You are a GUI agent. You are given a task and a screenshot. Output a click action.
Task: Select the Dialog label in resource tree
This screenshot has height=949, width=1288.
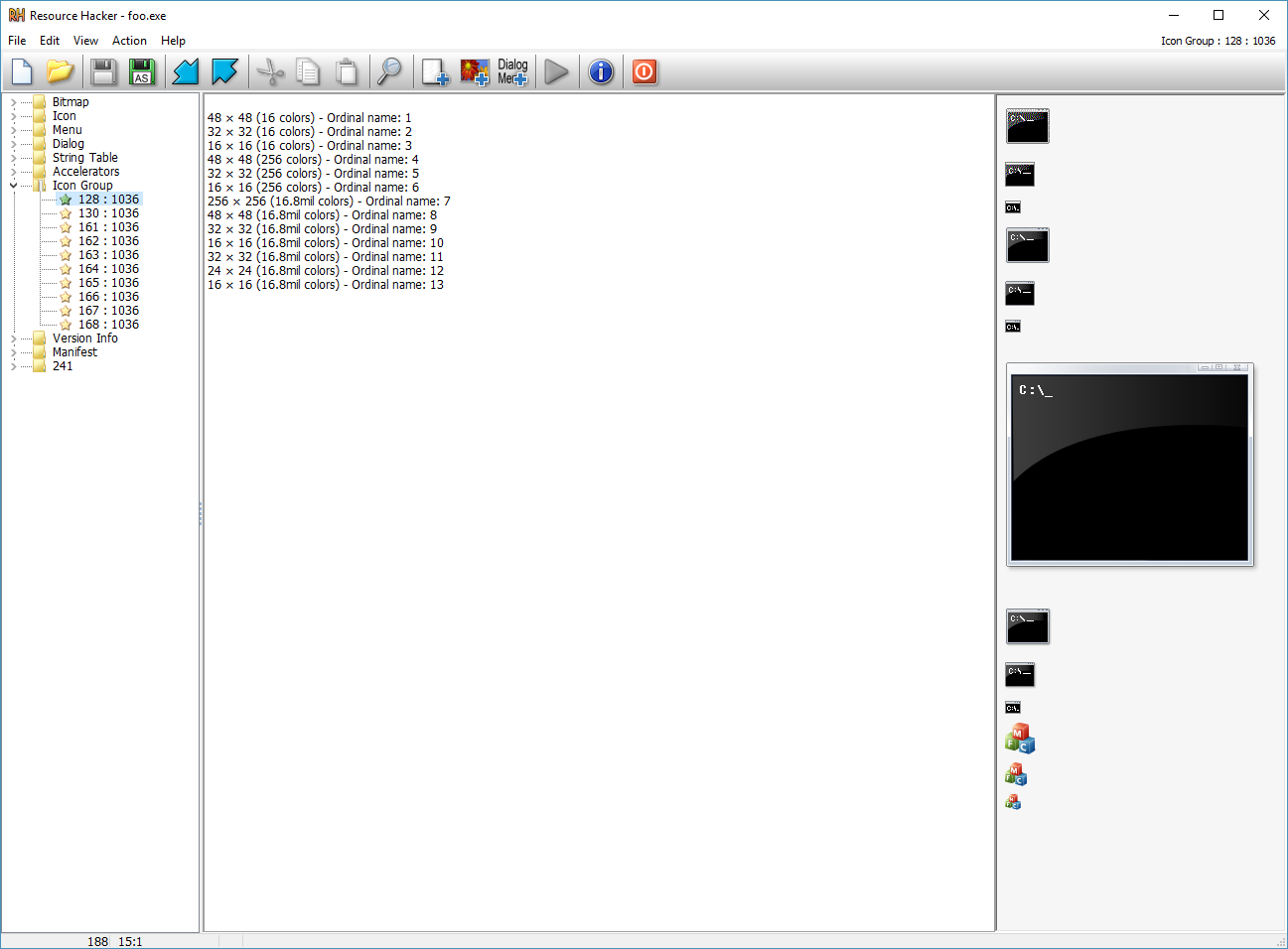tap(69, 144)
